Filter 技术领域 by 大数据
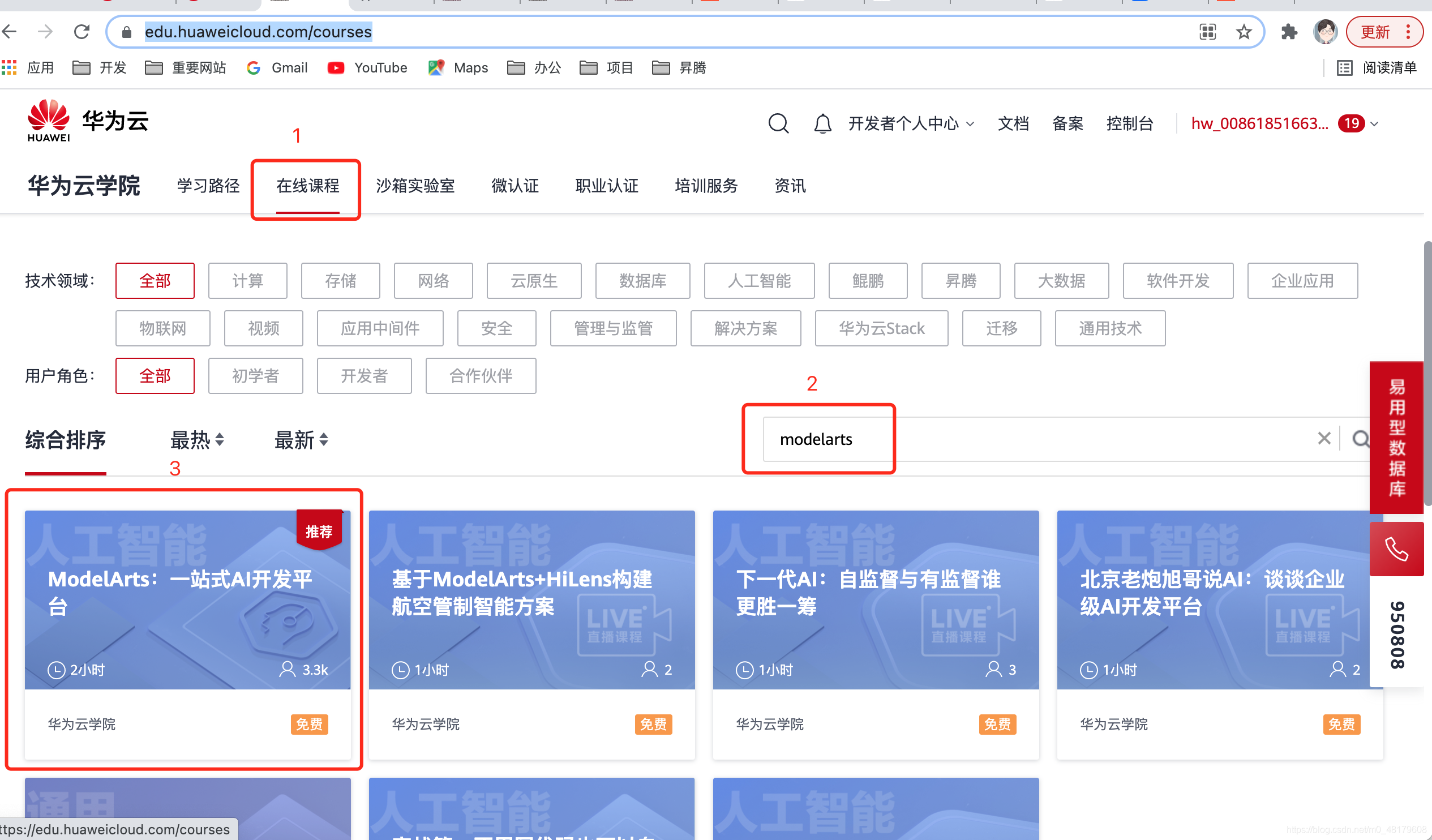Viewport: 1432px width, 840px height. coord(1061,281)
